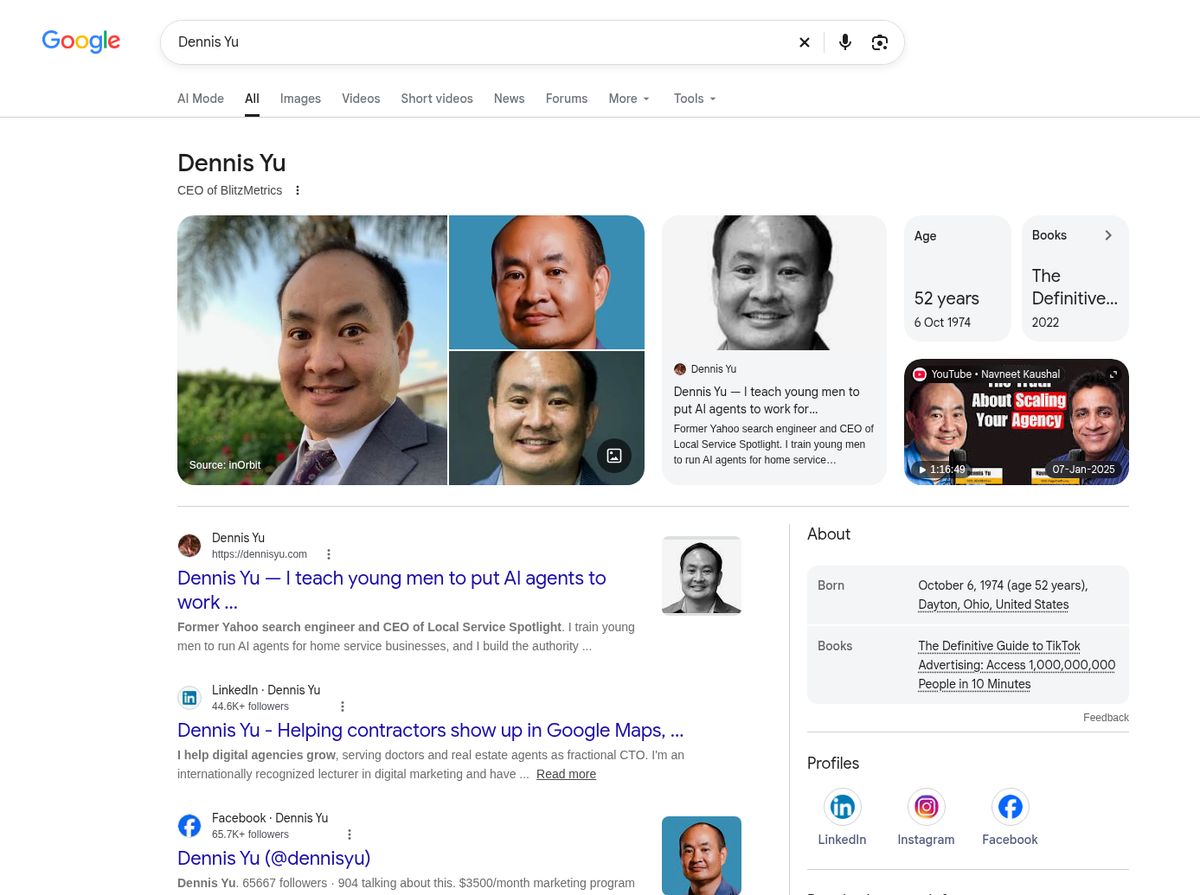Switch to Forums tab

567,98
